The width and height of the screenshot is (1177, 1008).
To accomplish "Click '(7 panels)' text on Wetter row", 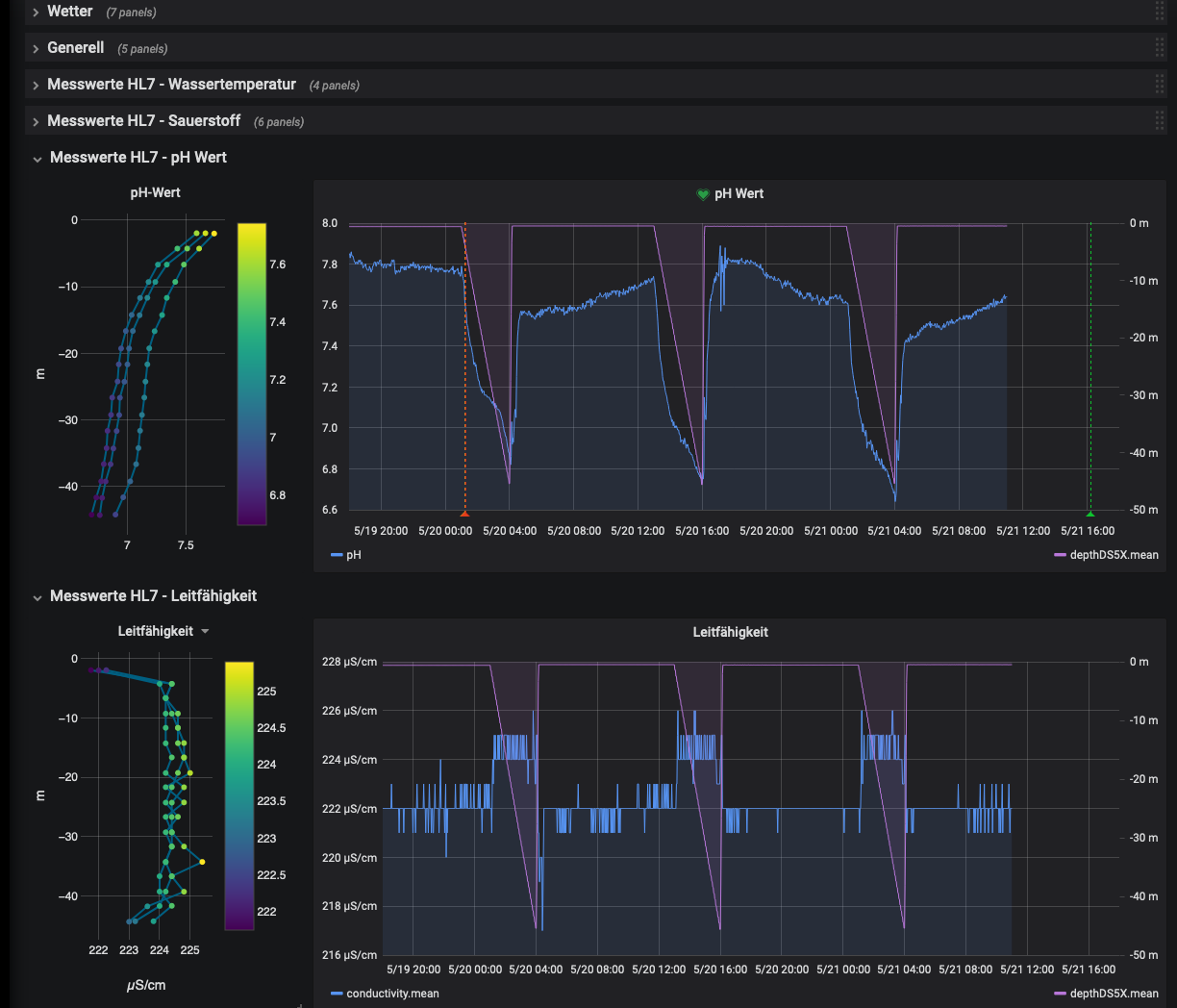I will click(131, 13).
